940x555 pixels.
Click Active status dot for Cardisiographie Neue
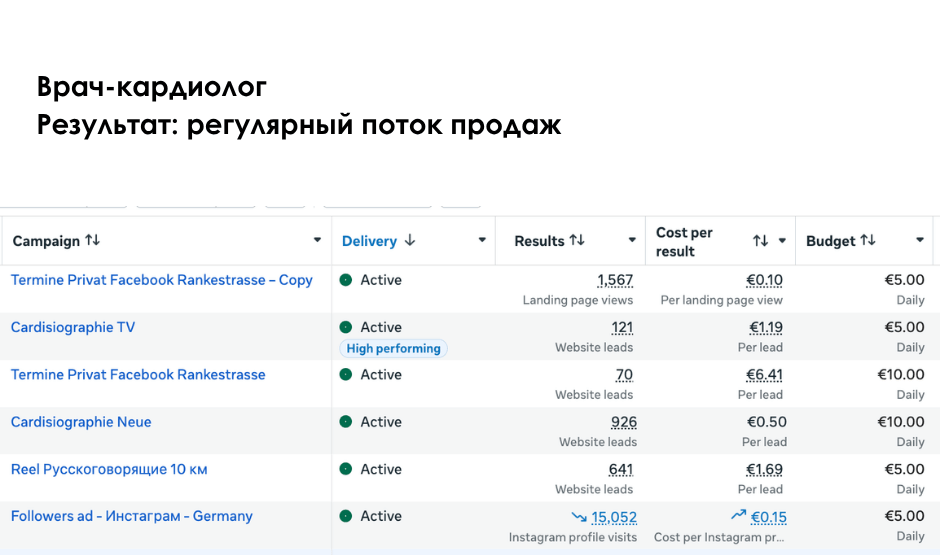point(346,422)
